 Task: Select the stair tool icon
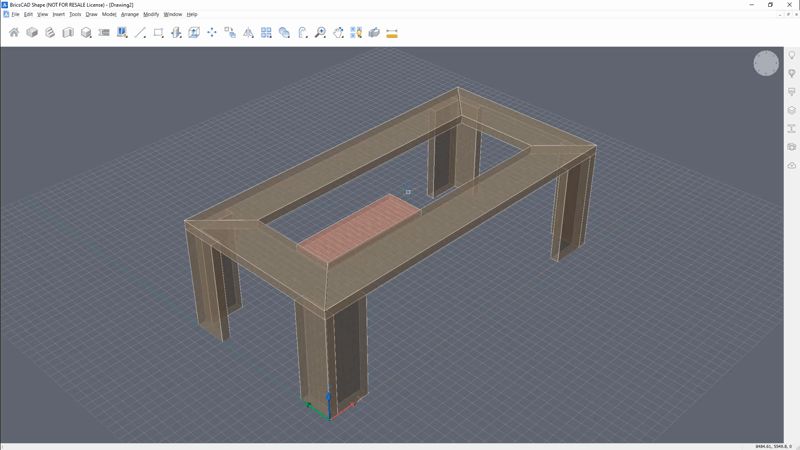tap(50, 33)
